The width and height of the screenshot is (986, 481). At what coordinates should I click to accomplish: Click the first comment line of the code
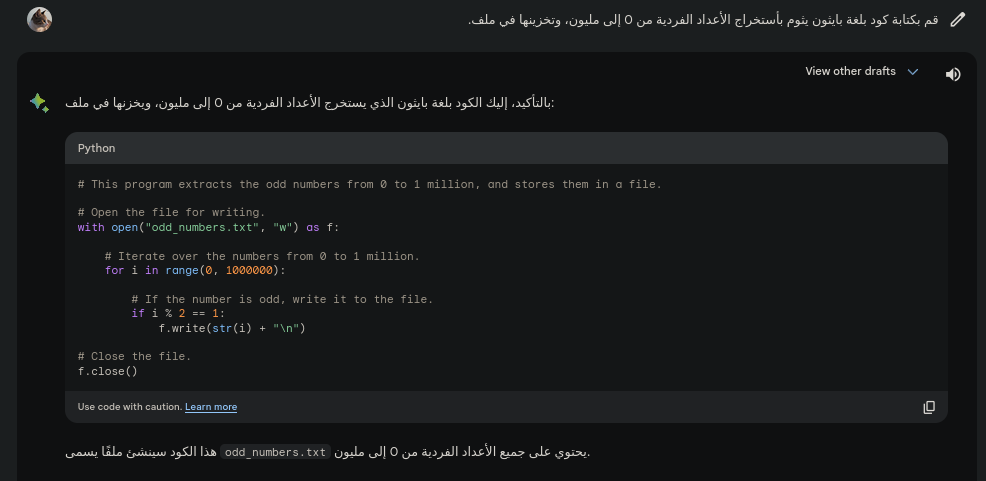coord(369,184)
